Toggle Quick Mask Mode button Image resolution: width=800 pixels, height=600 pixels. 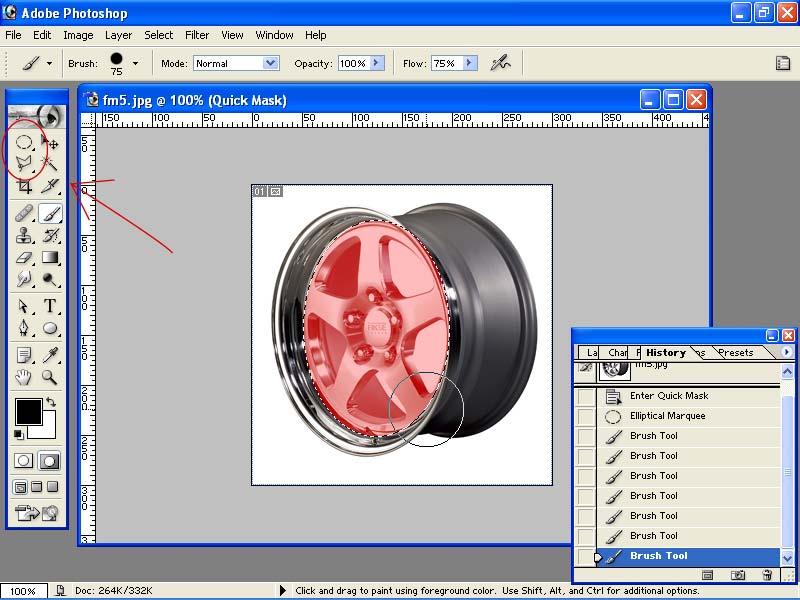click(49, 461)
